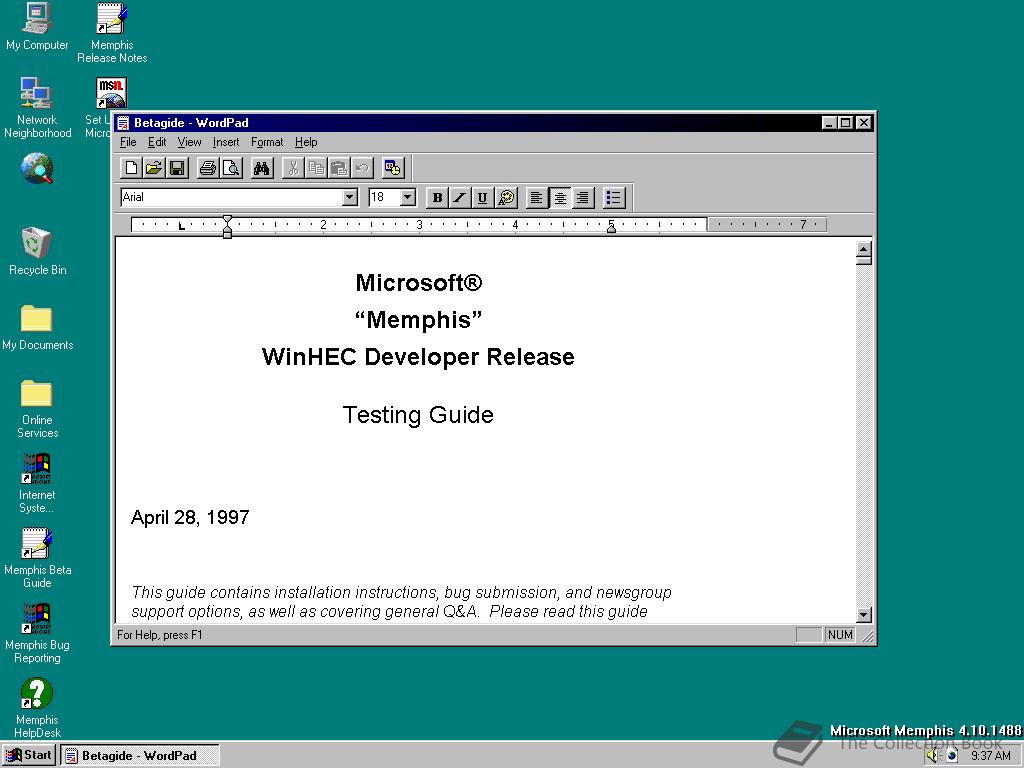Click inside the font size field
This screenshot has height=768, width=1024.
pos(384,197)
